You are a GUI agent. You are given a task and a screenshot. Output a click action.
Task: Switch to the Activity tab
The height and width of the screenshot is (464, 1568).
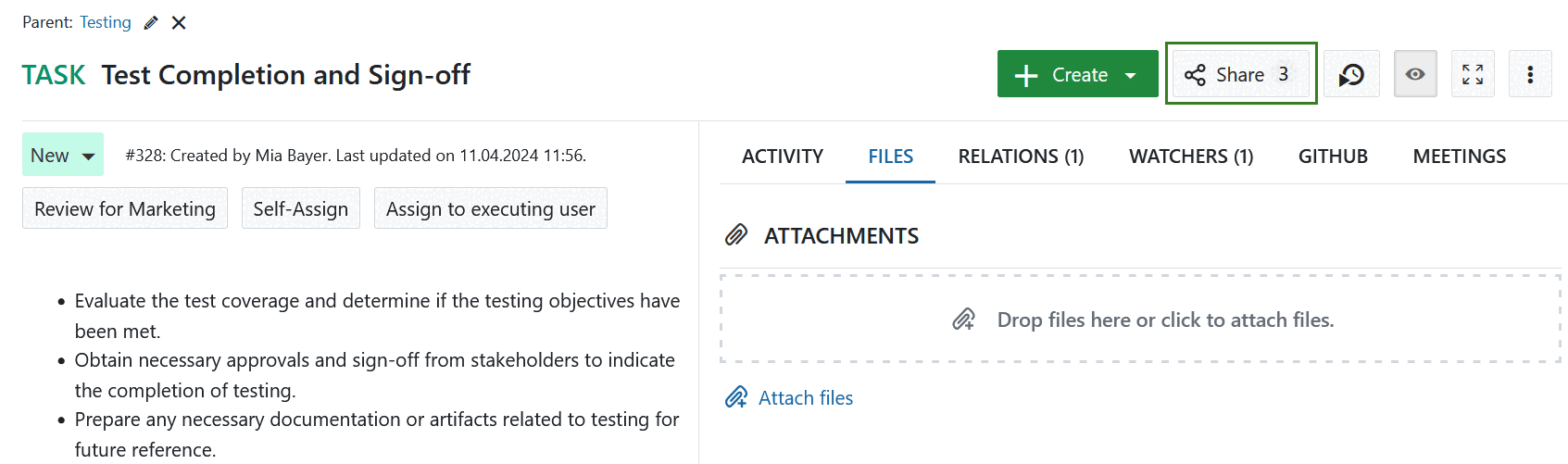(782, 157)
